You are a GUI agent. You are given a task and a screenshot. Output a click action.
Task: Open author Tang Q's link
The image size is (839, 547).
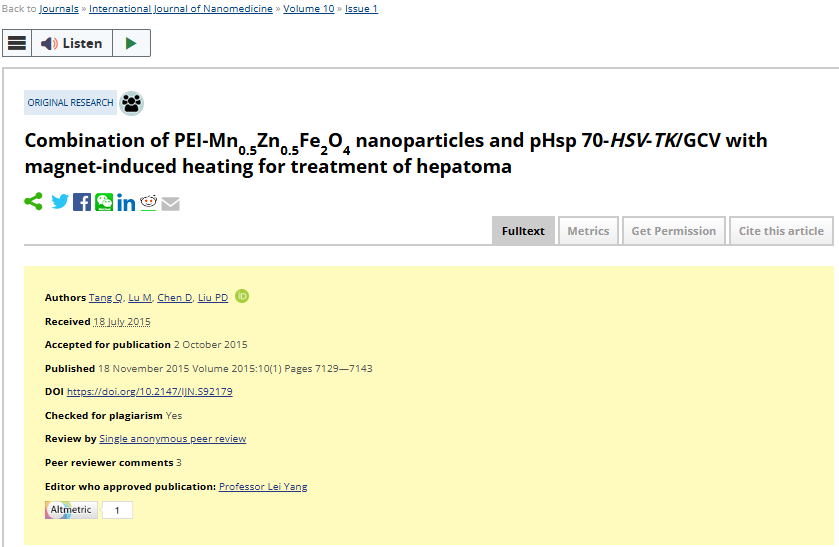105,298
